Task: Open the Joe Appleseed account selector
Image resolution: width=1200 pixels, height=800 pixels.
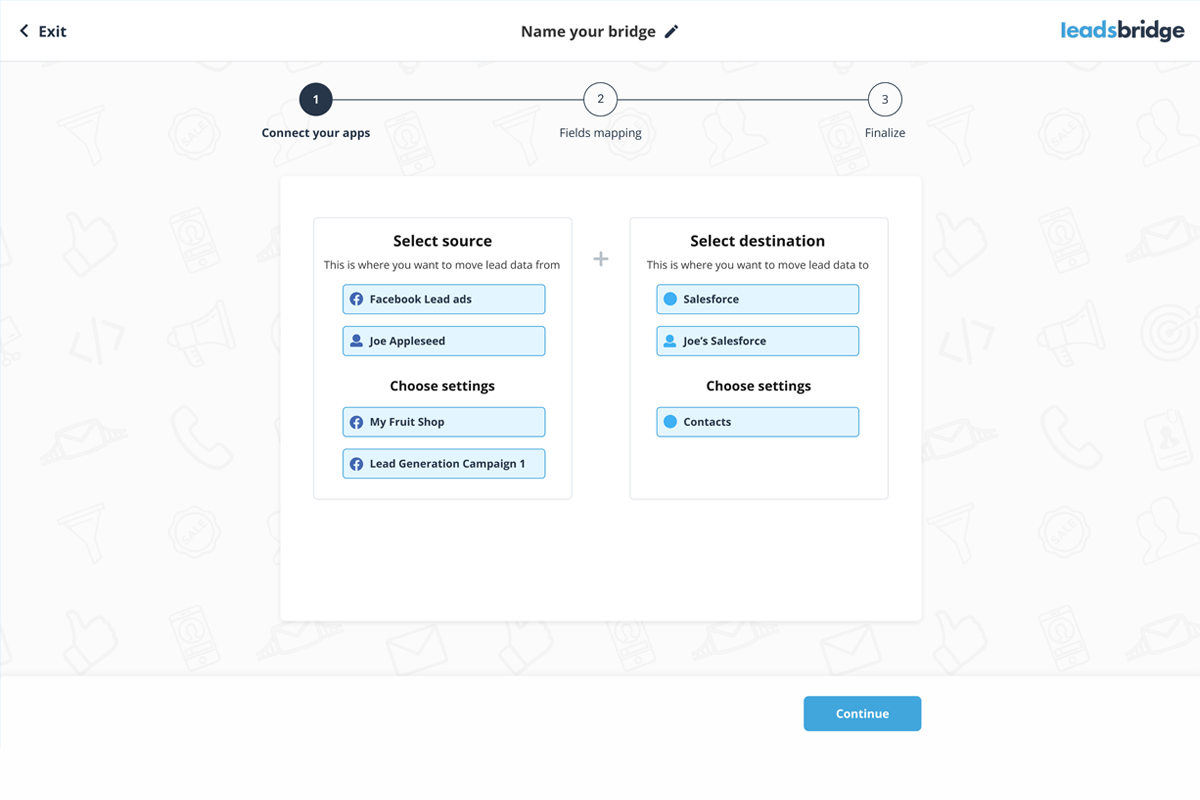Action: click(444, 341)
